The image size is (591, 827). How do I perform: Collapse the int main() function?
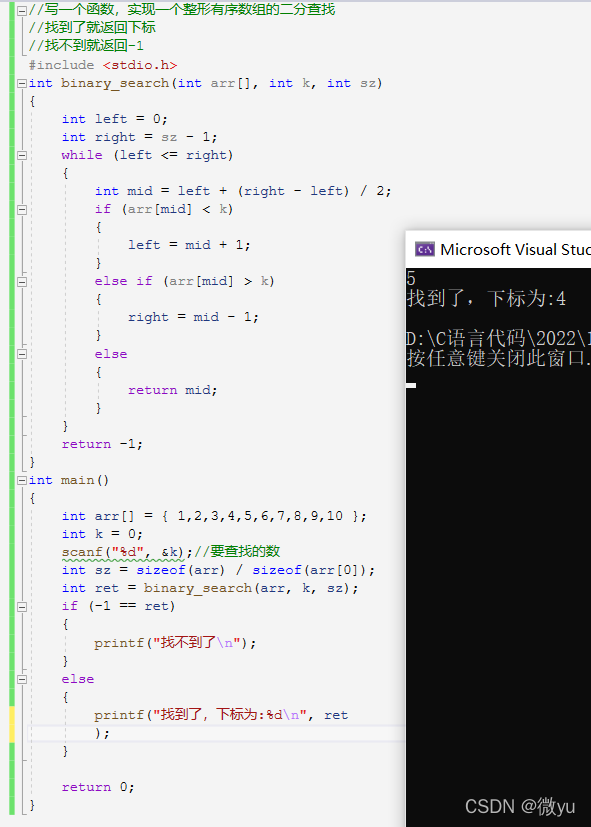click(x=22, y=480)
